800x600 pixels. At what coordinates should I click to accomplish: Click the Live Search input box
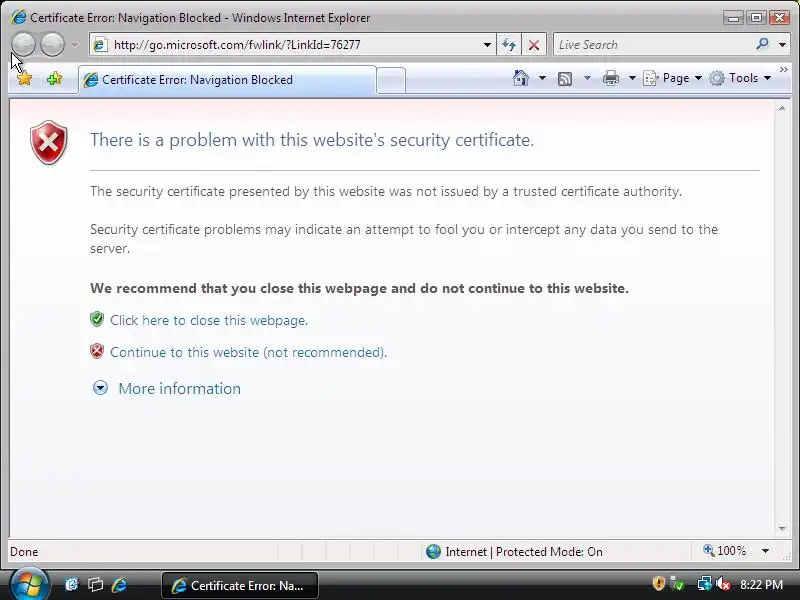pyautogui.click(x=653, y=45)
